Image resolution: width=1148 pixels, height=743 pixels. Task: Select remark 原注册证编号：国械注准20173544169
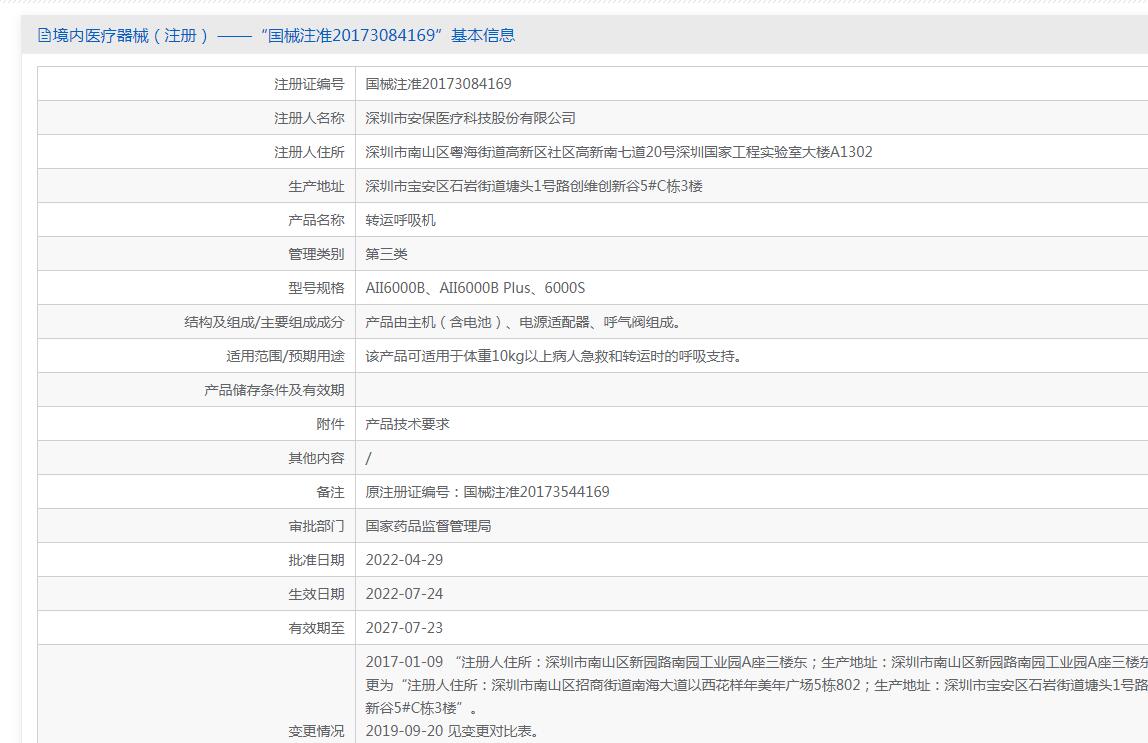[488, 492]
